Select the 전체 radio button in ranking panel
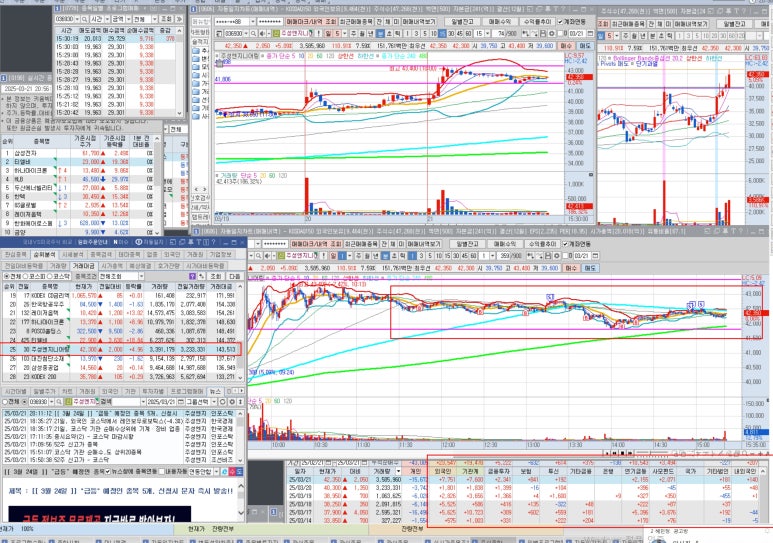This screenshot has height=543, width=773. tap(6, 276)
